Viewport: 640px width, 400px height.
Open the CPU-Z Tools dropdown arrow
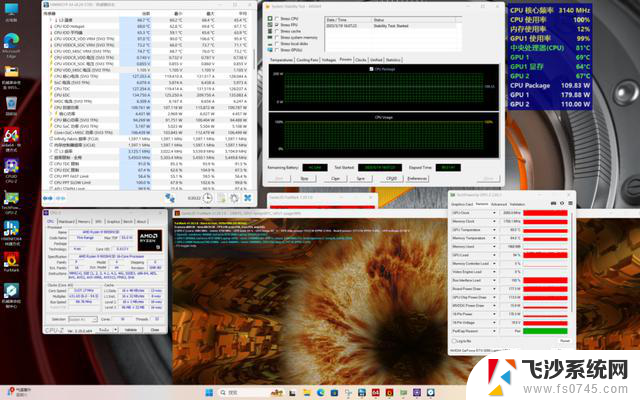pos(116,329)
